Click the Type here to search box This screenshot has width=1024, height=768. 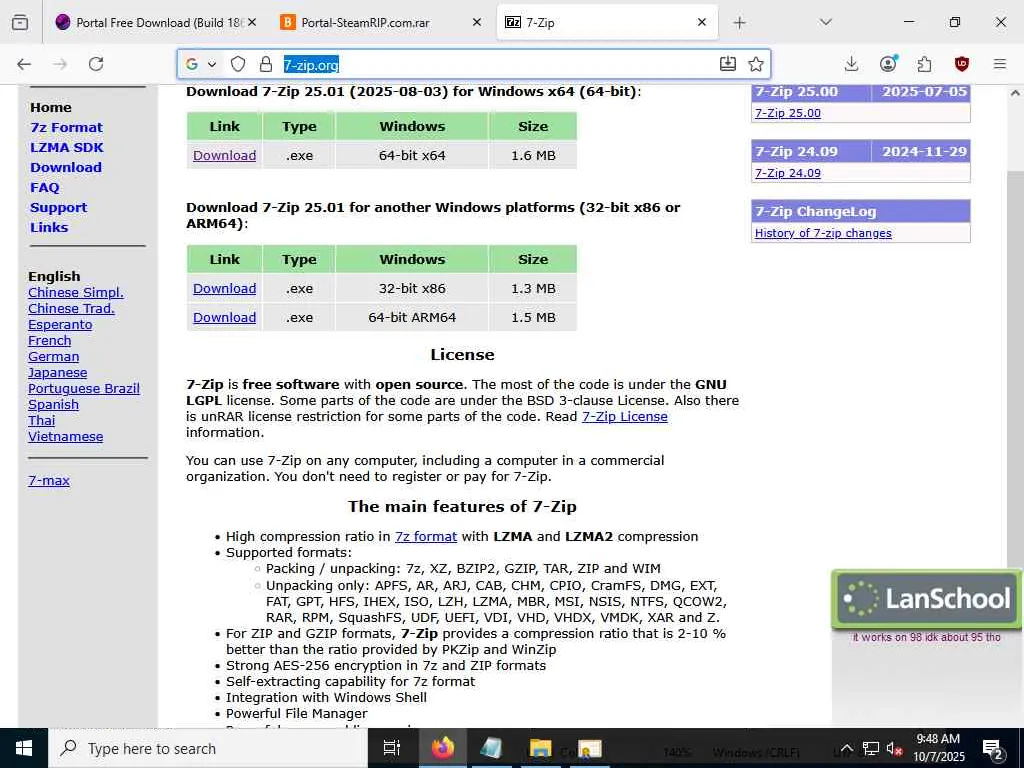(x=208, y=748)
